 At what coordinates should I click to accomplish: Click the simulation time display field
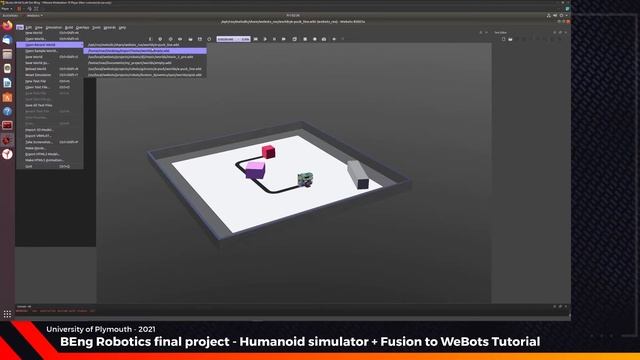[233, 39]
